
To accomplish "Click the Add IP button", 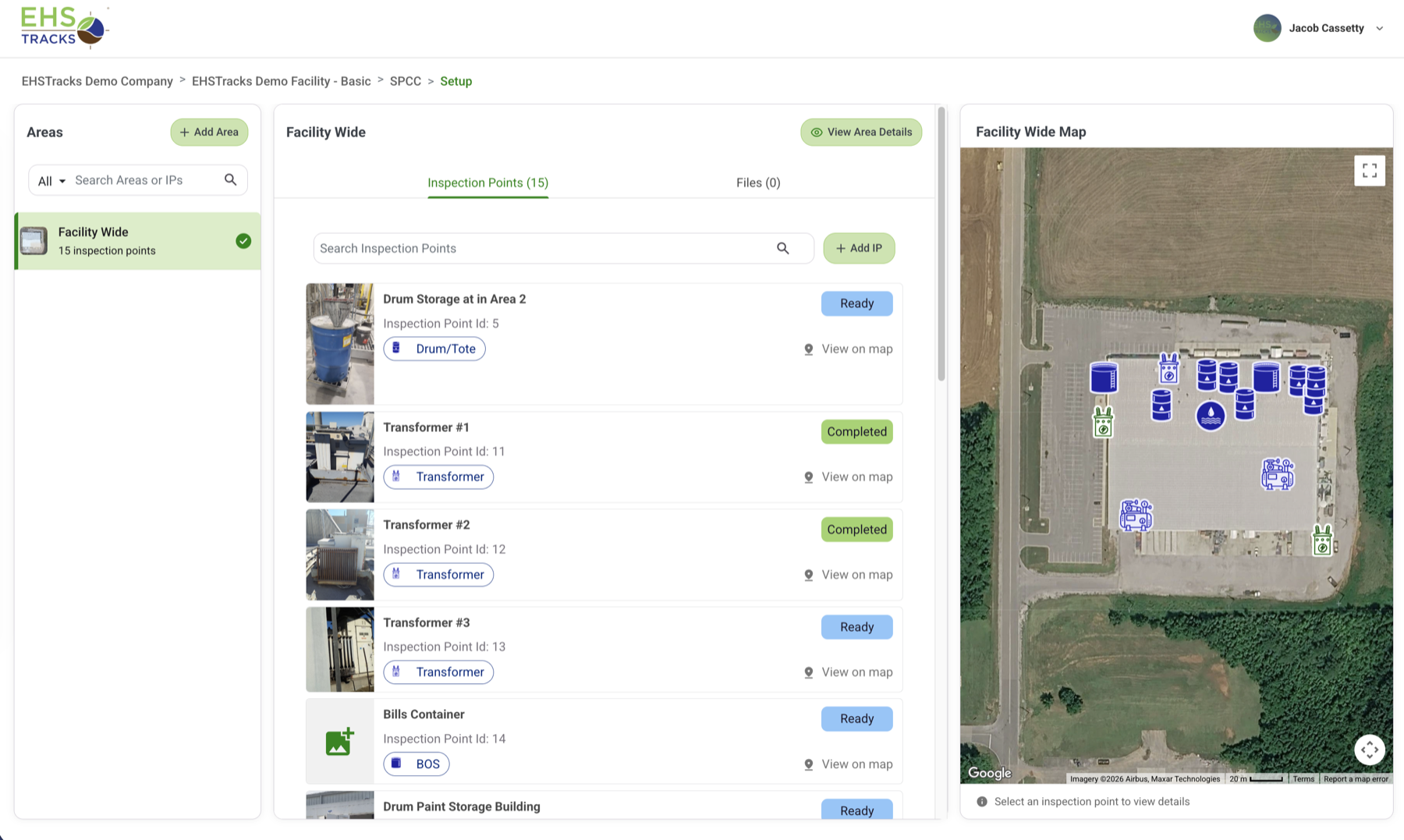I will (x=859, y=248).
